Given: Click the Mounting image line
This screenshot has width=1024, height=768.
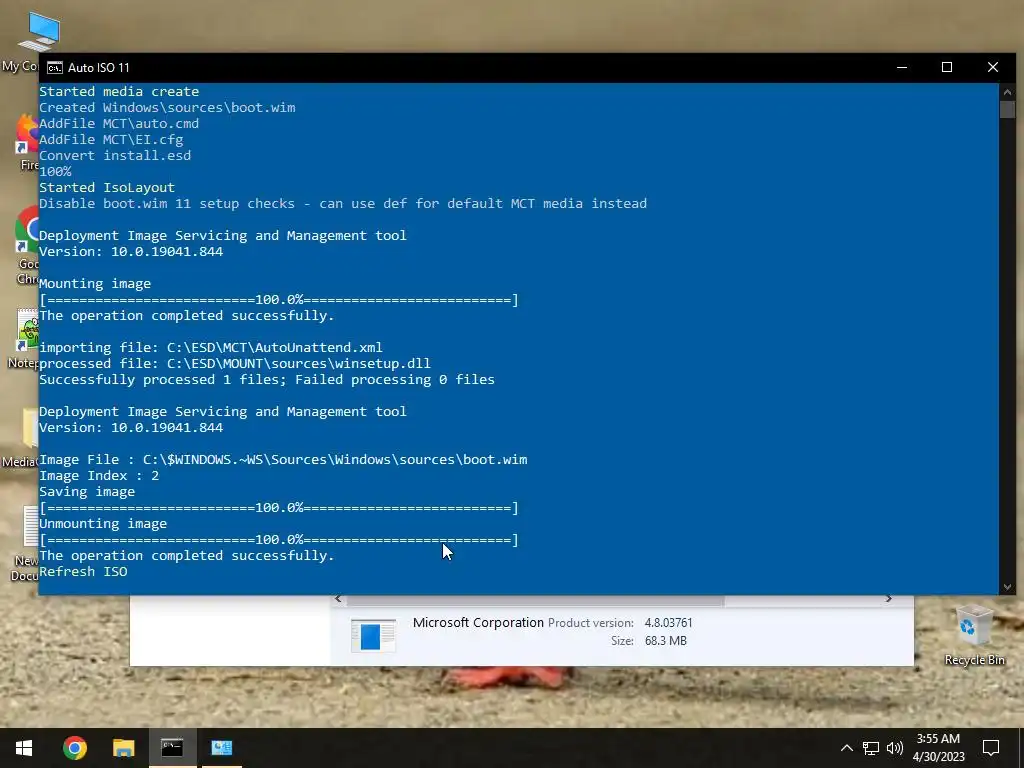Looking at the screenshot, I should 95,283.
